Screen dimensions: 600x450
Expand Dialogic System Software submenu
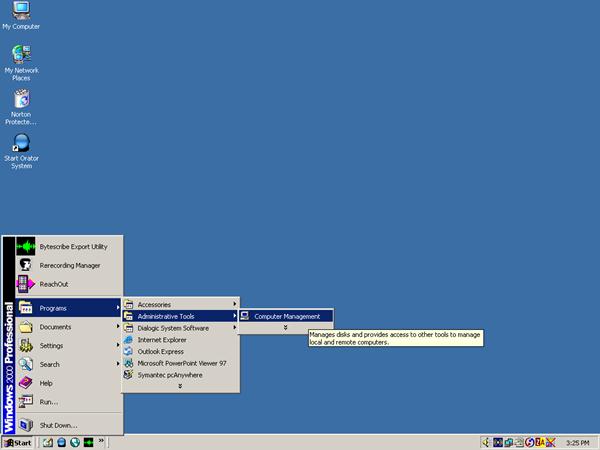(181, 328)
